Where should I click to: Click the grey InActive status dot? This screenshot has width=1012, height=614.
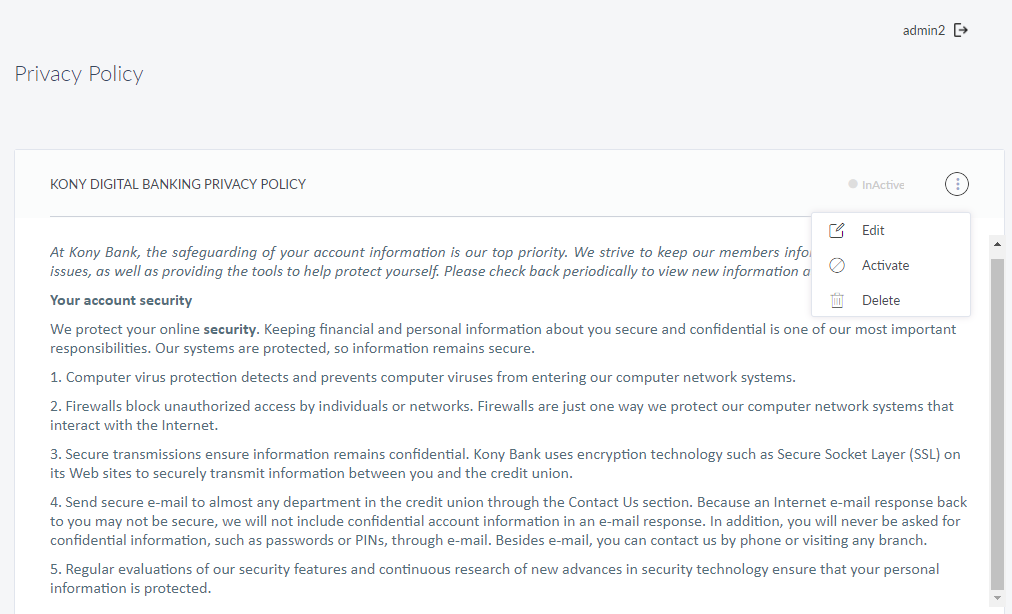coord(852,184)
